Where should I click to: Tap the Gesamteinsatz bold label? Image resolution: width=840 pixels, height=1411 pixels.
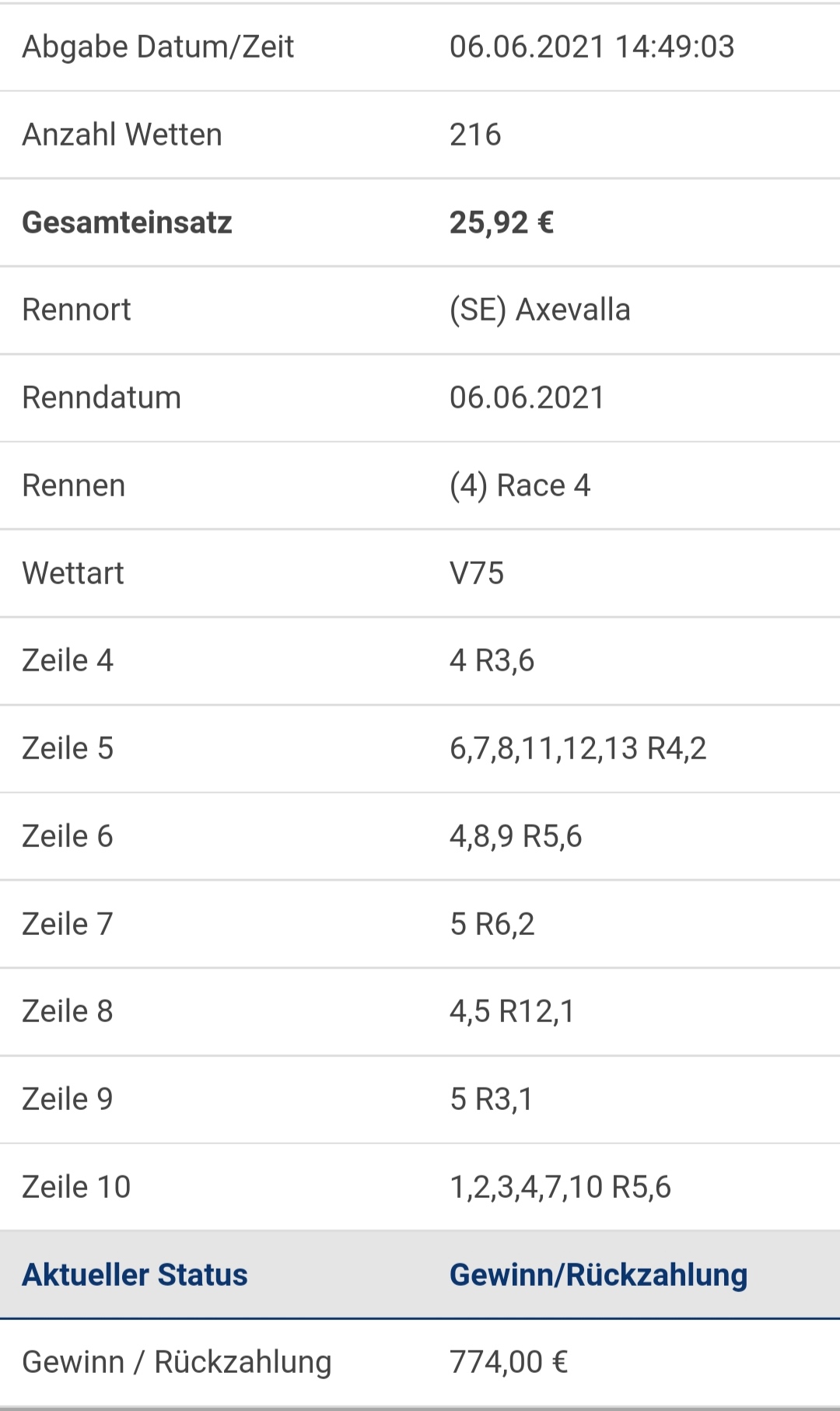[x=127, y=222]
